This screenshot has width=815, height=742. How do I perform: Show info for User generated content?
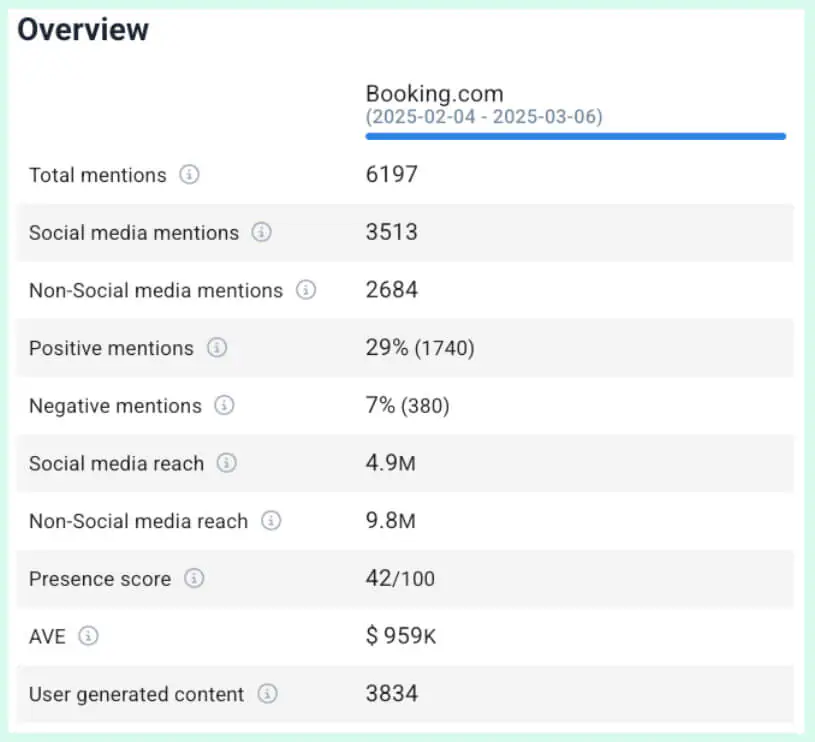[x=267, y=694]
